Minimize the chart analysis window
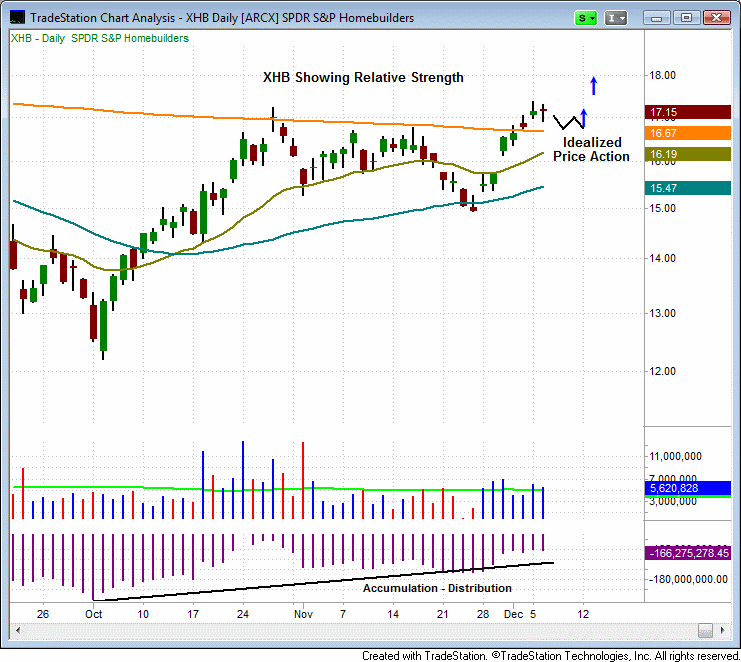Image resolution: width=741 pixels, height=662 pixels. [656, 18]
